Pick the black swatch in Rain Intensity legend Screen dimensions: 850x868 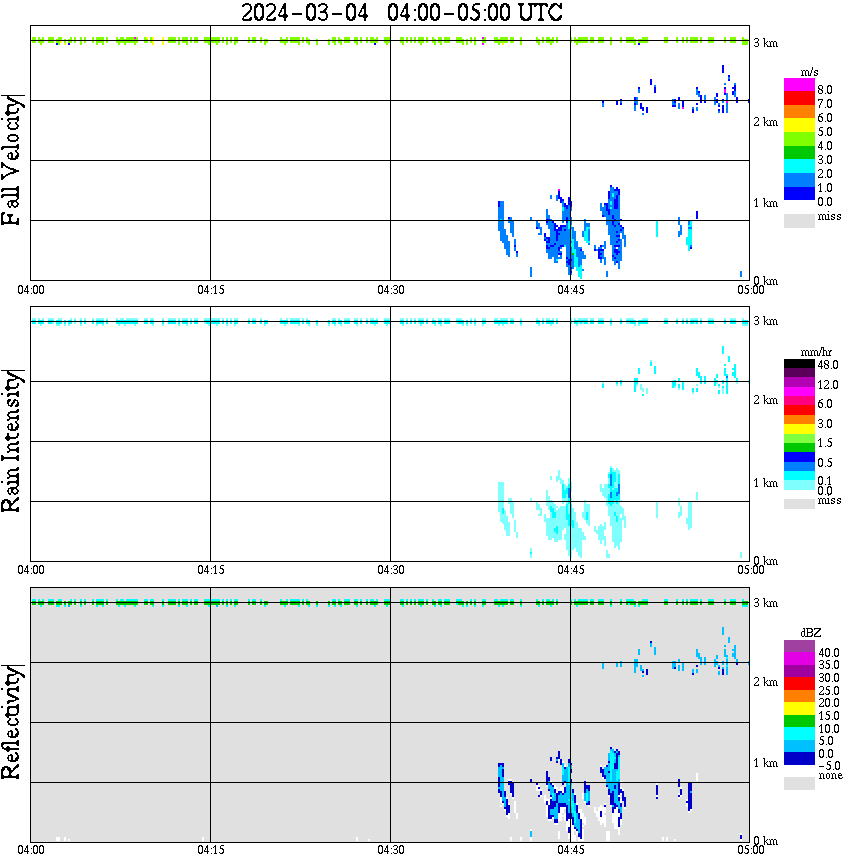(x=799, y=364)
